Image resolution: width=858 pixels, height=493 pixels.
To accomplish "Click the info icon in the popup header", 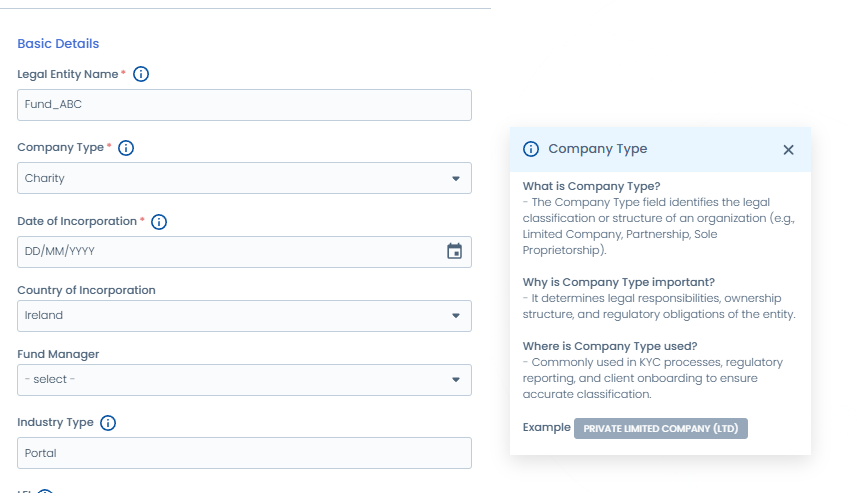I will click(531, 149).
